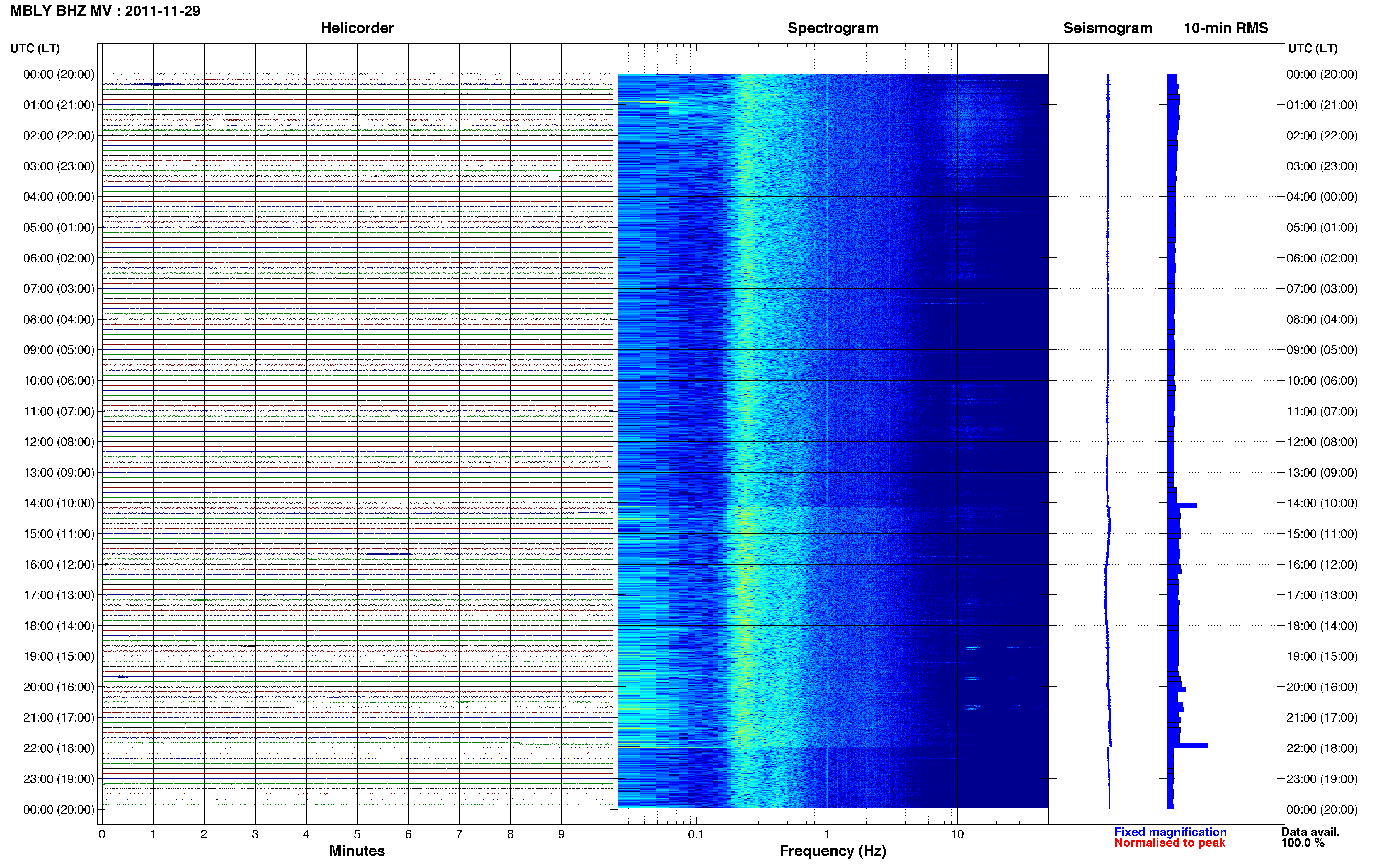Click the "3" tick on the Minutes axis
Screen dimensions: 1389x868
point(255,834)
